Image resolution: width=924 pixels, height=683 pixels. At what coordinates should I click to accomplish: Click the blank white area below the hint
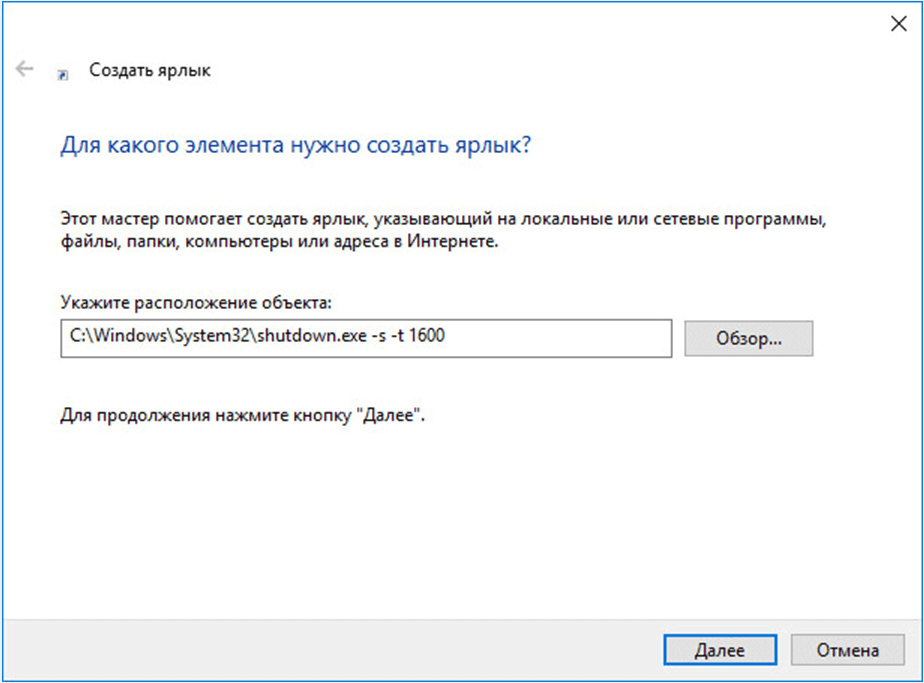pos(460,520)
